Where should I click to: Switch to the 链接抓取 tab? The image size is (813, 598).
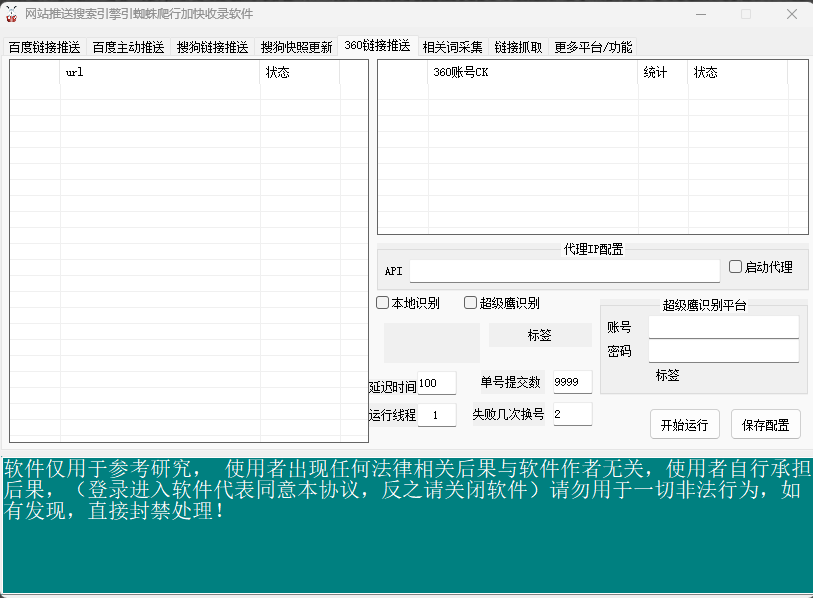coord(518,47)
